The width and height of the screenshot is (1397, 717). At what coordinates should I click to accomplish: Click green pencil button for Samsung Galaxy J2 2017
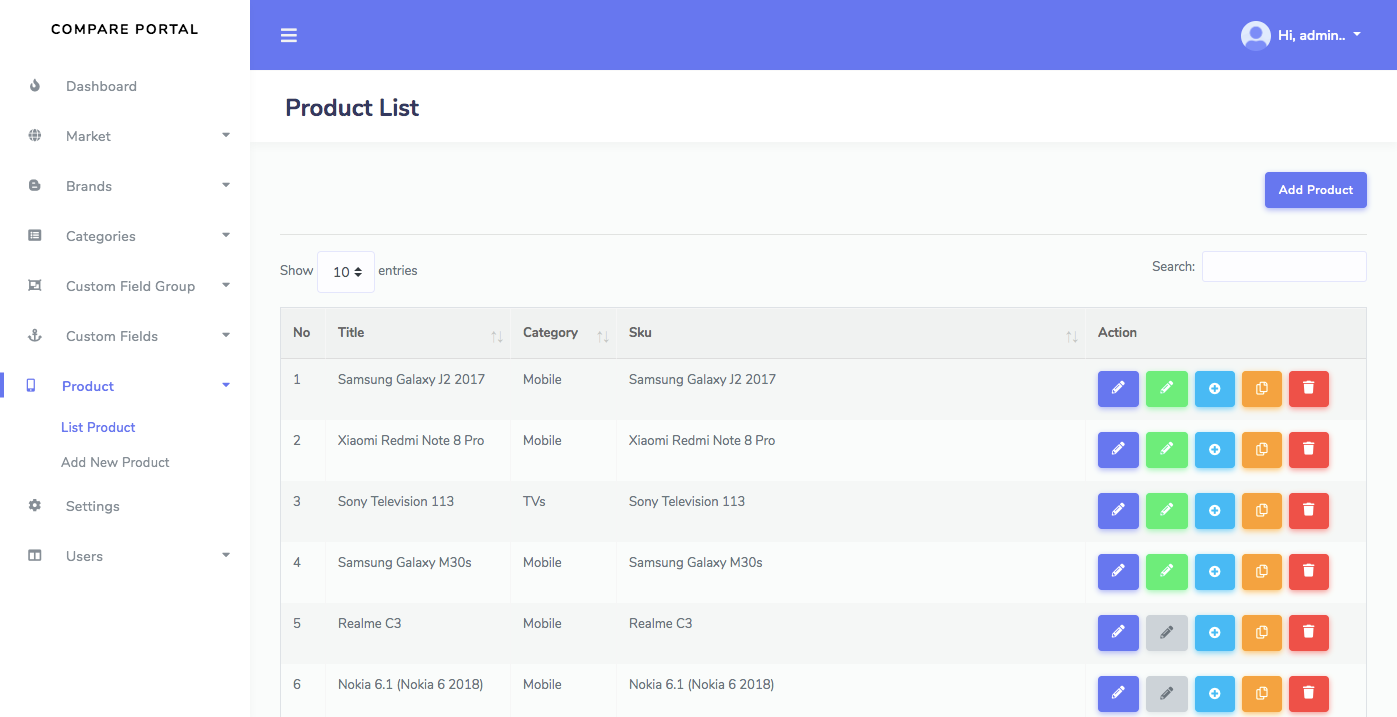(x=1166, y=389)
